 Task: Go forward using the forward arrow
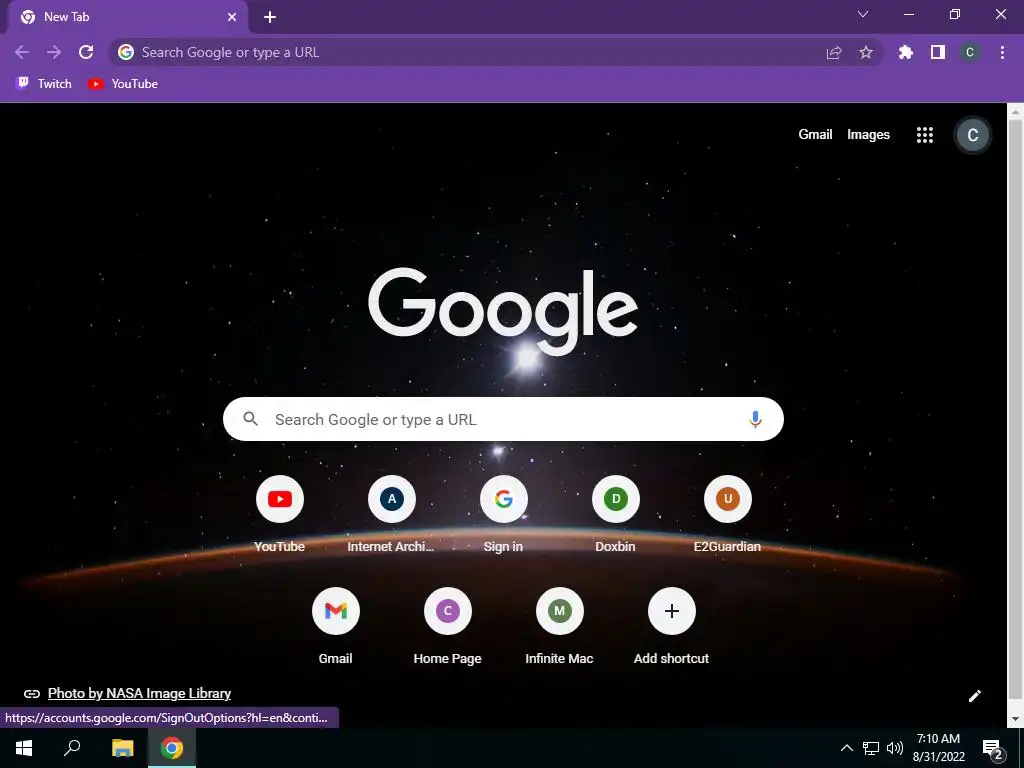coord(54,52)
